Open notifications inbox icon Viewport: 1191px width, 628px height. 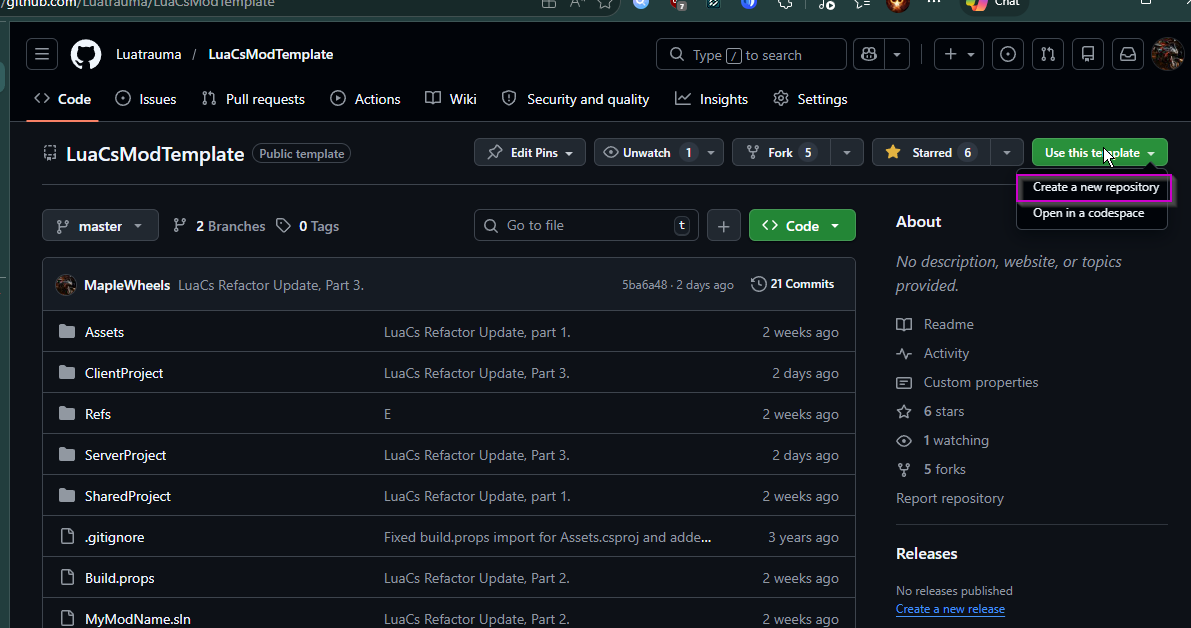[x=1128, y=55]
